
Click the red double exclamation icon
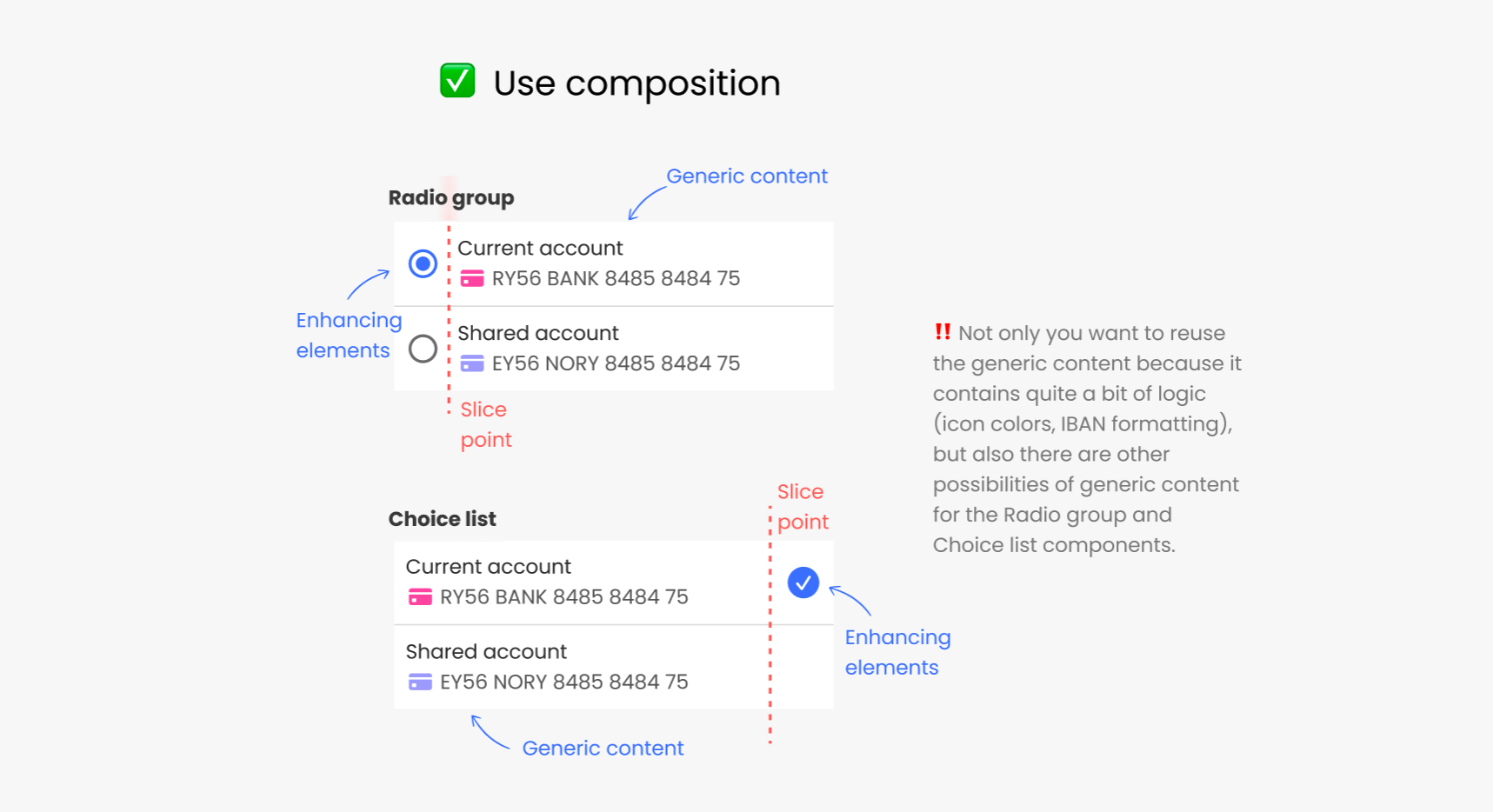pyautogui.click(x=943, y=331)
